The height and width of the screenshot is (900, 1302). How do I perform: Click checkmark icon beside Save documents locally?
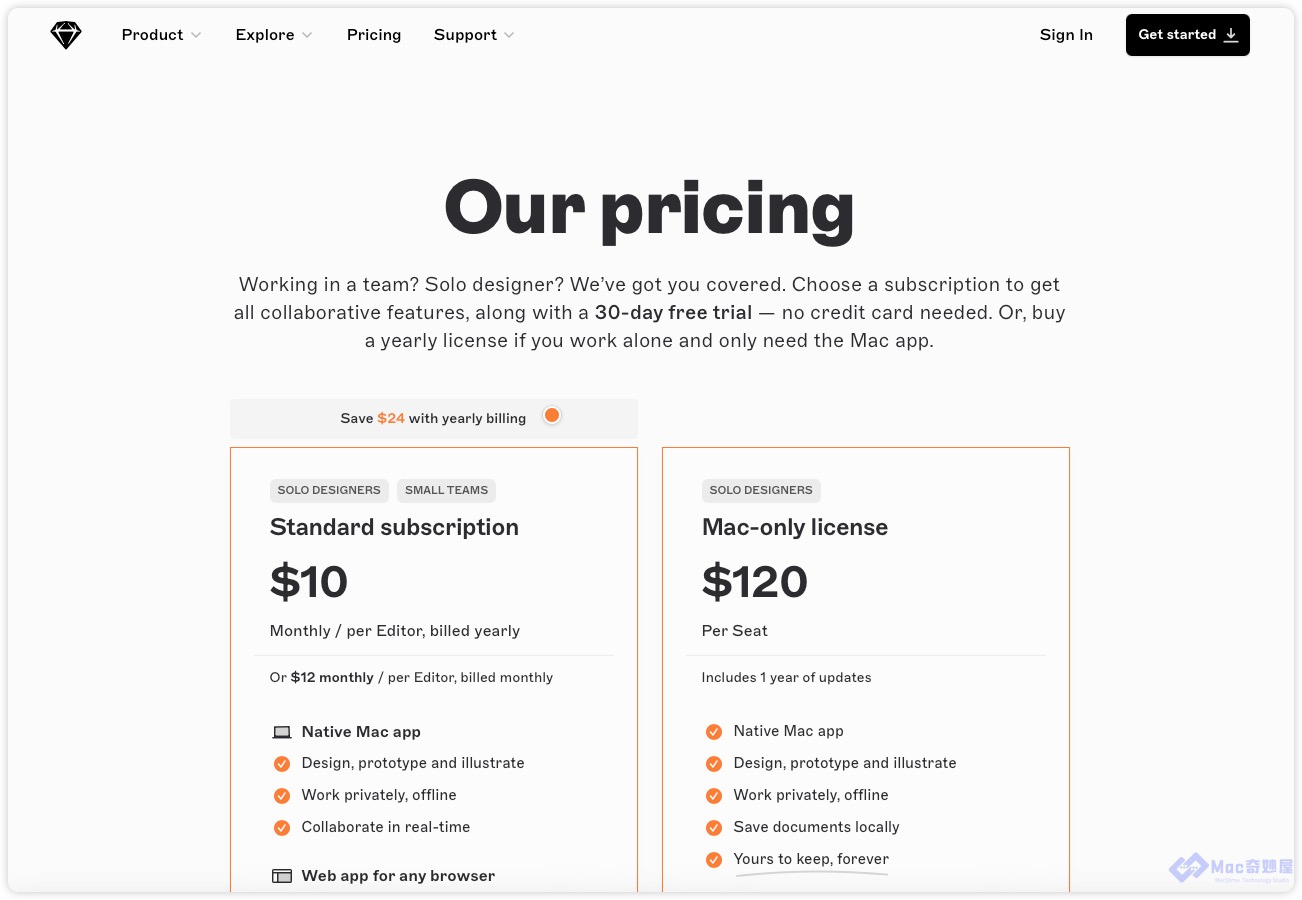[x=714, y=827]
